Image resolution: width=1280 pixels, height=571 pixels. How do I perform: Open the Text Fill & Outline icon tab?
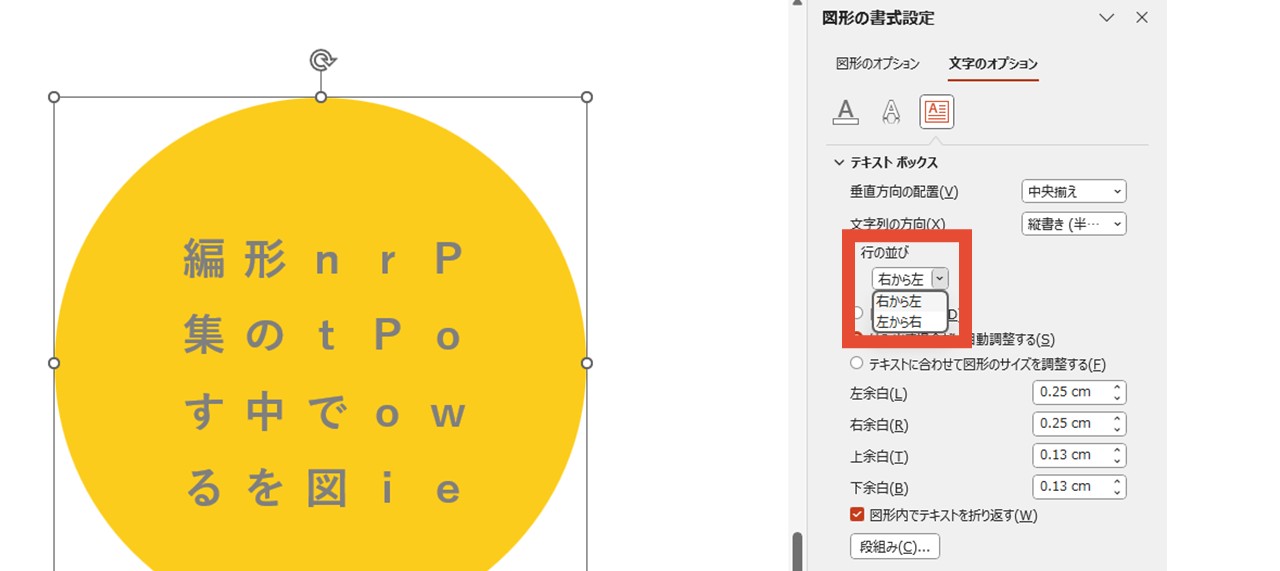[846, 112]
